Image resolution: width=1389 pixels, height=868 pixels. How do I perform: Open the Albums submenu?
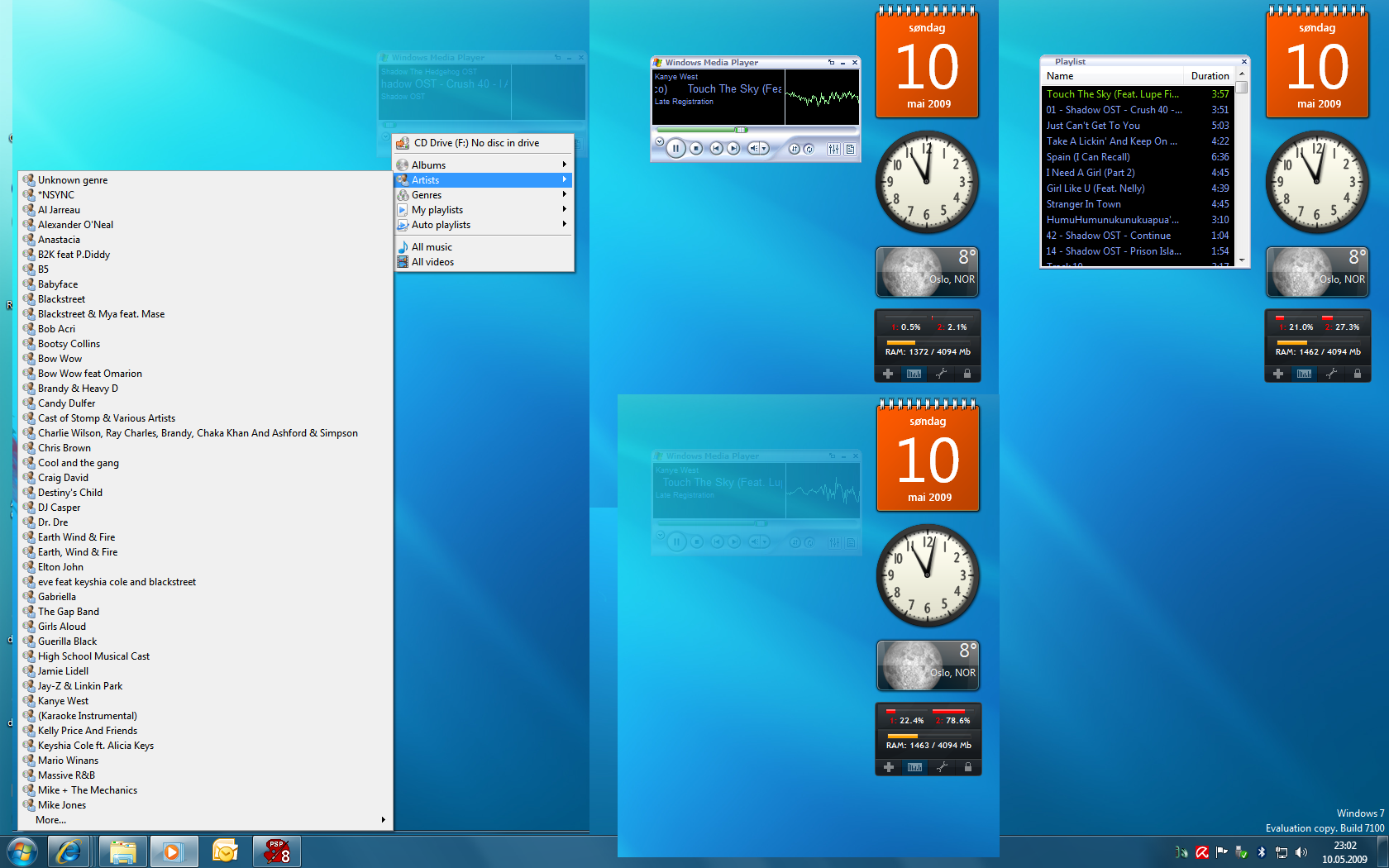pyautogui.click(x=484, y=165)
